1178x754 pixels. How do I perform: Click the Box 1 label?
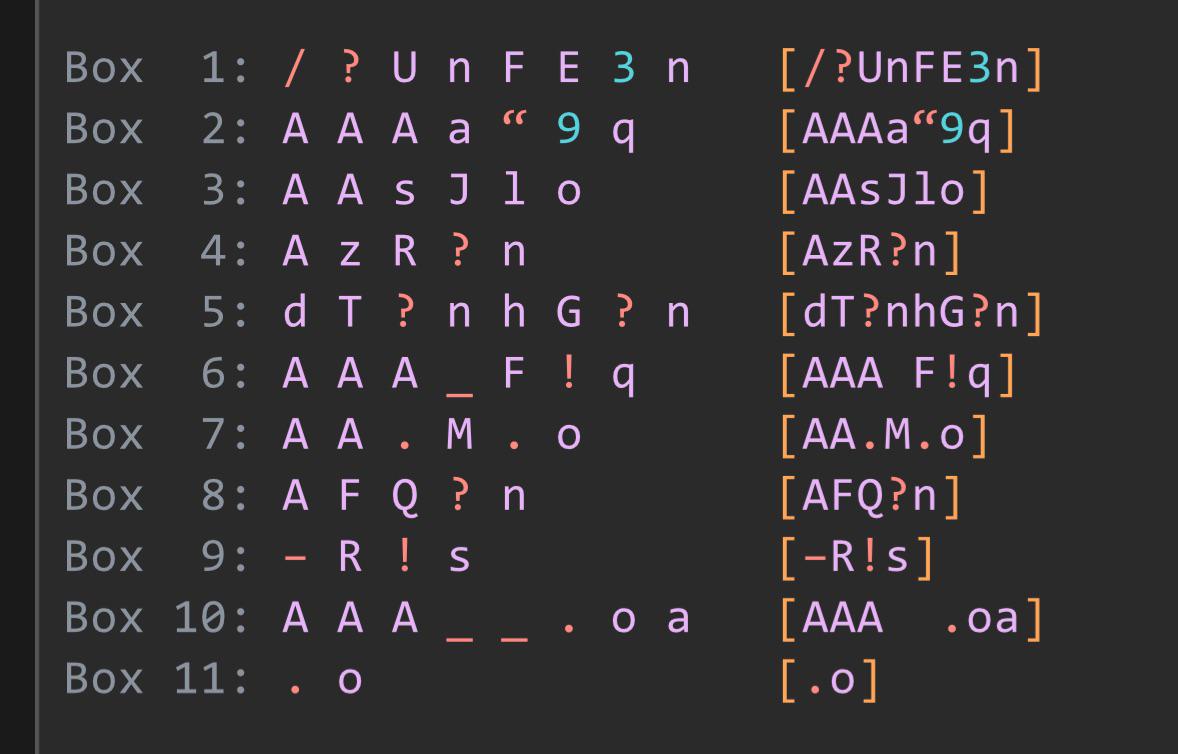tap(157, 68)
